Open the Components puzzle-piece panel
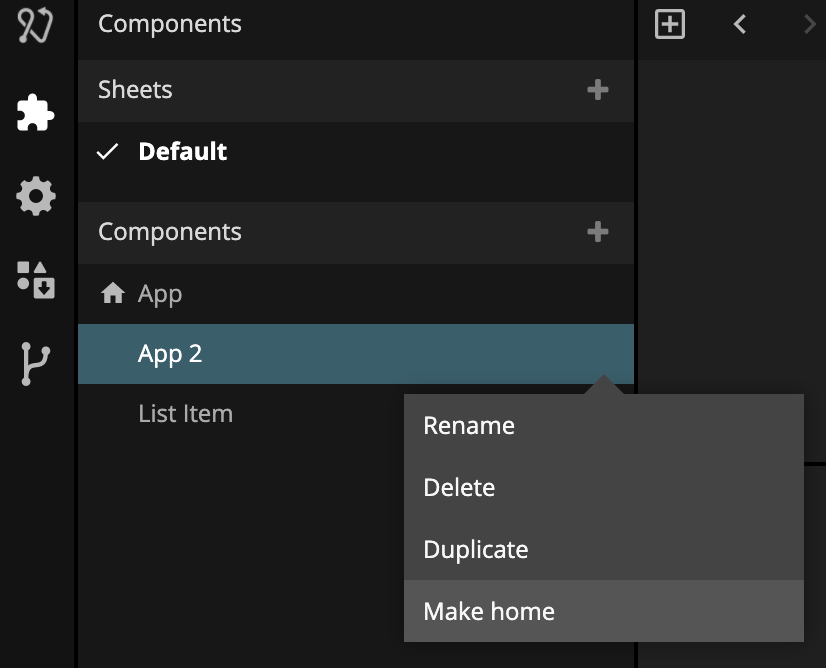Viewport: 826px width, 668px height. (x=36, y=113)
